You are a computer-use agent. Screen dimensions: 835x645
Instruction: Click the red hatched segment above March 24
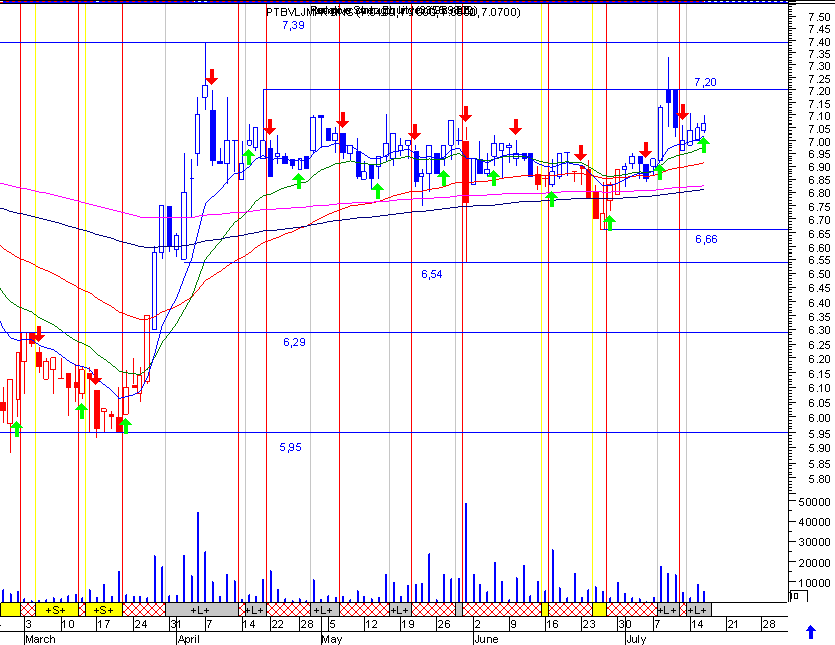pyautogui.click(x=144, y=610)
